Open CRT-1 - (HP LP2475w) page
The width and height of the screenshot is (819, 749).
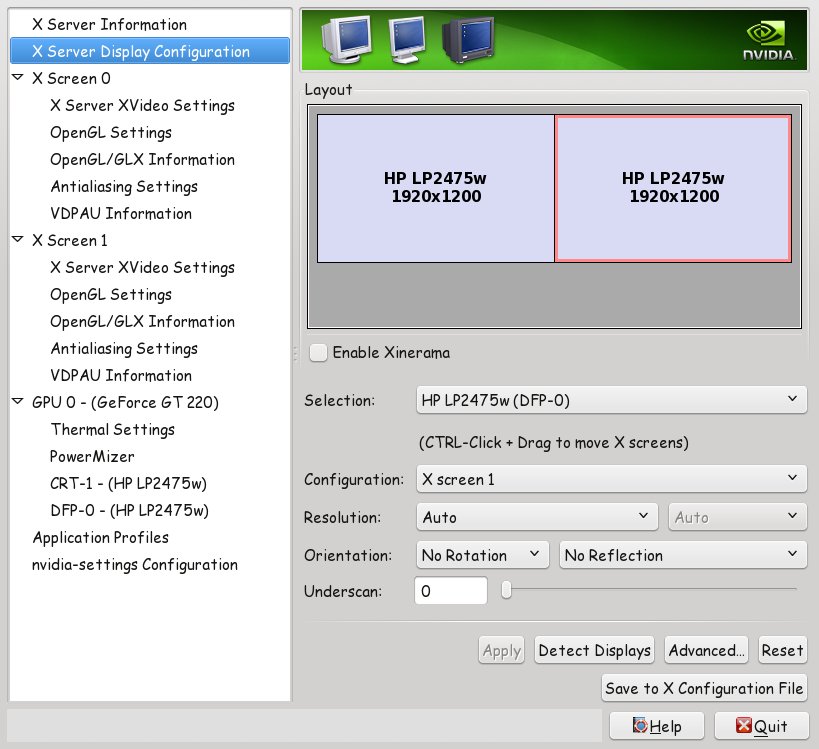128,483
